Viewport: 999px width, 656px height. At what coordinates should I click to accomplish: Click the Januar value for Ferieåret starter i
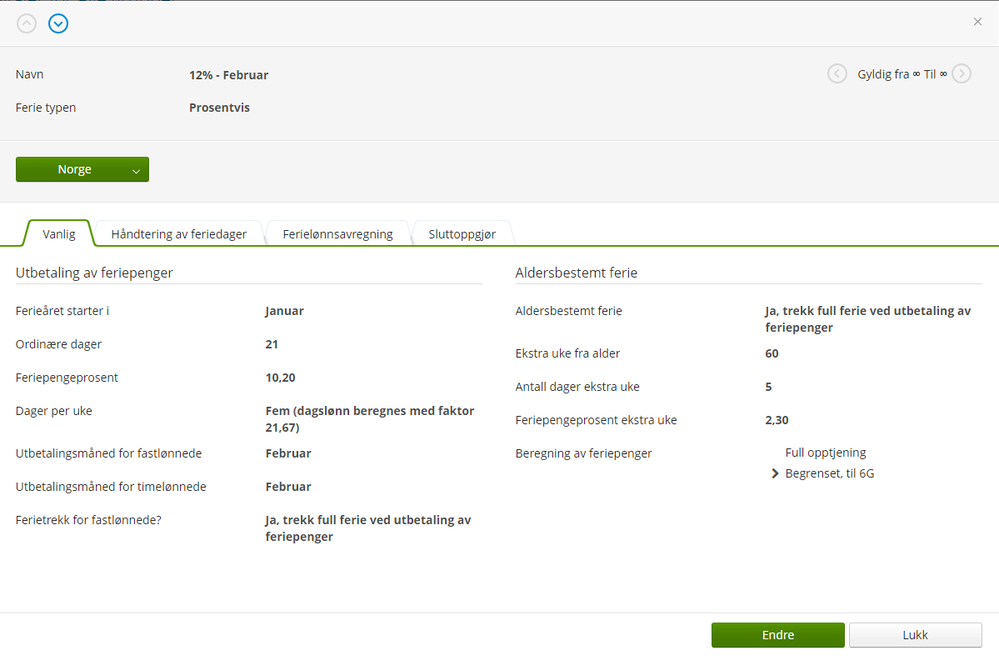(284, 311)
